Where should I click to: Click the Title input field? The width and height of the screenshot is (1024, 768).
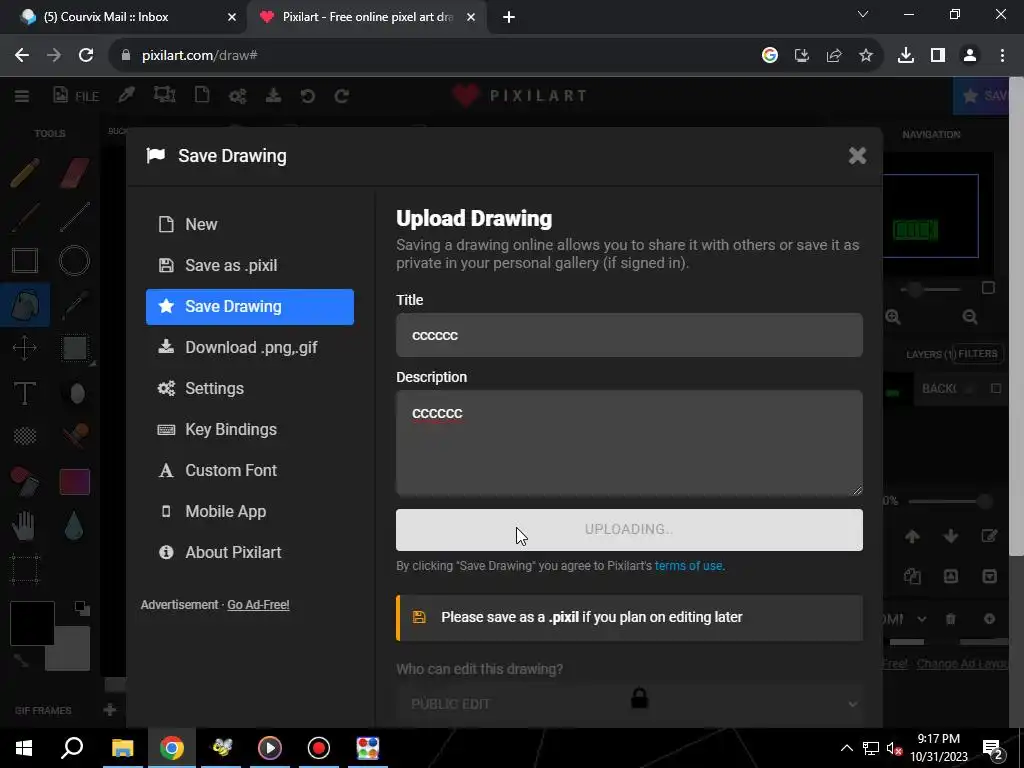(x=629, y=335)
